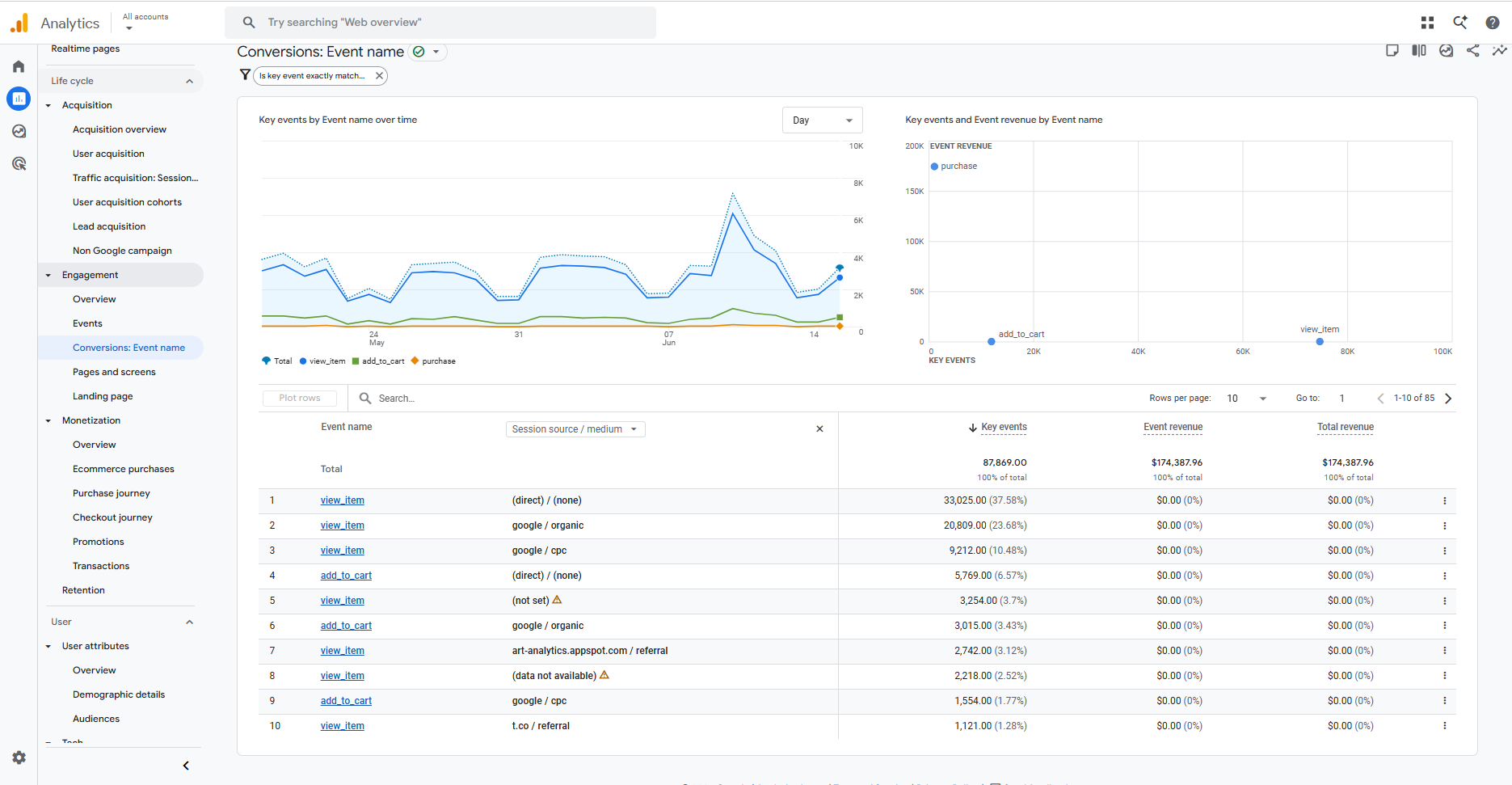Open add_to_cart link in row 4
1512x785 pixels.
click(346, 576)
